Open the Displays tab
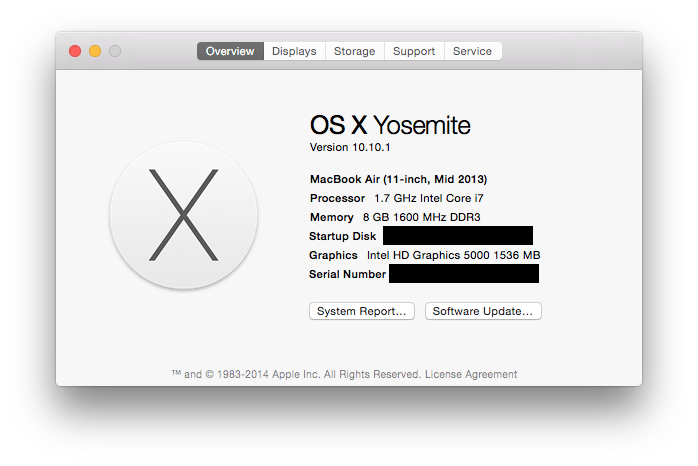Screen dimensions: 698x466 [294, 51]
